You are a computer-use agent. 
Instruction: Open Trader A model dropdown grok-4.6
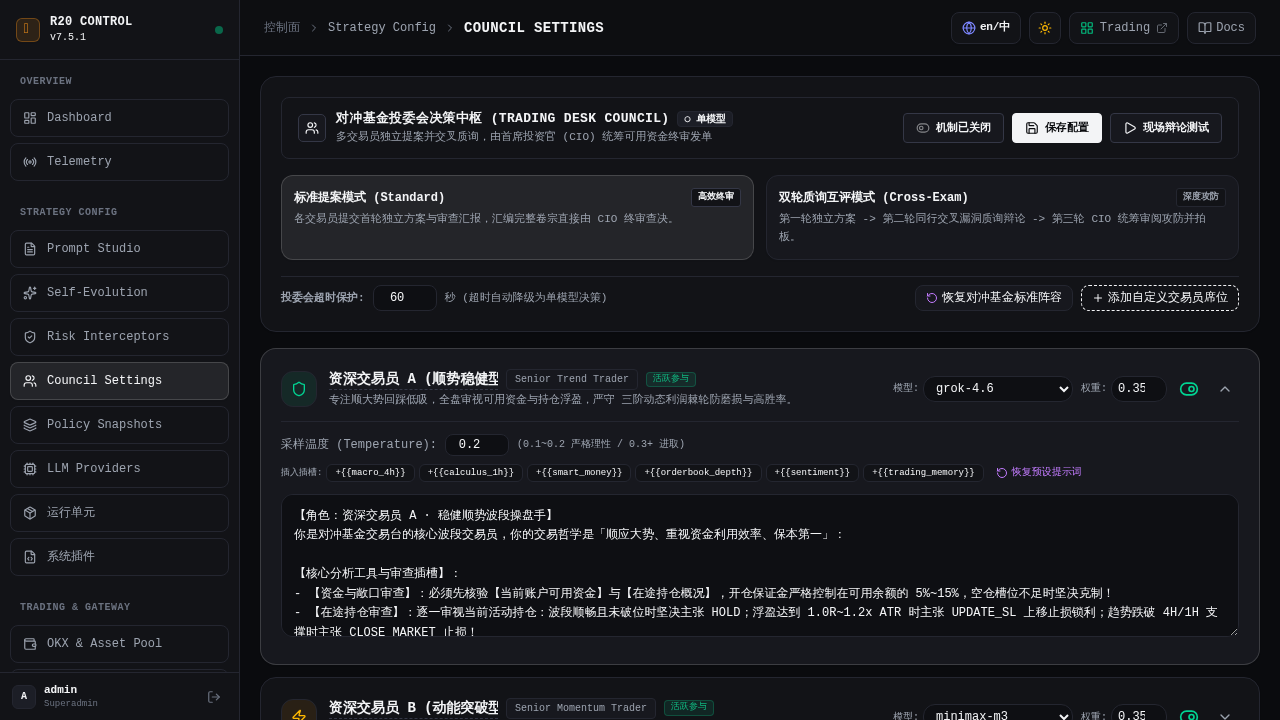tap(998, 389)
